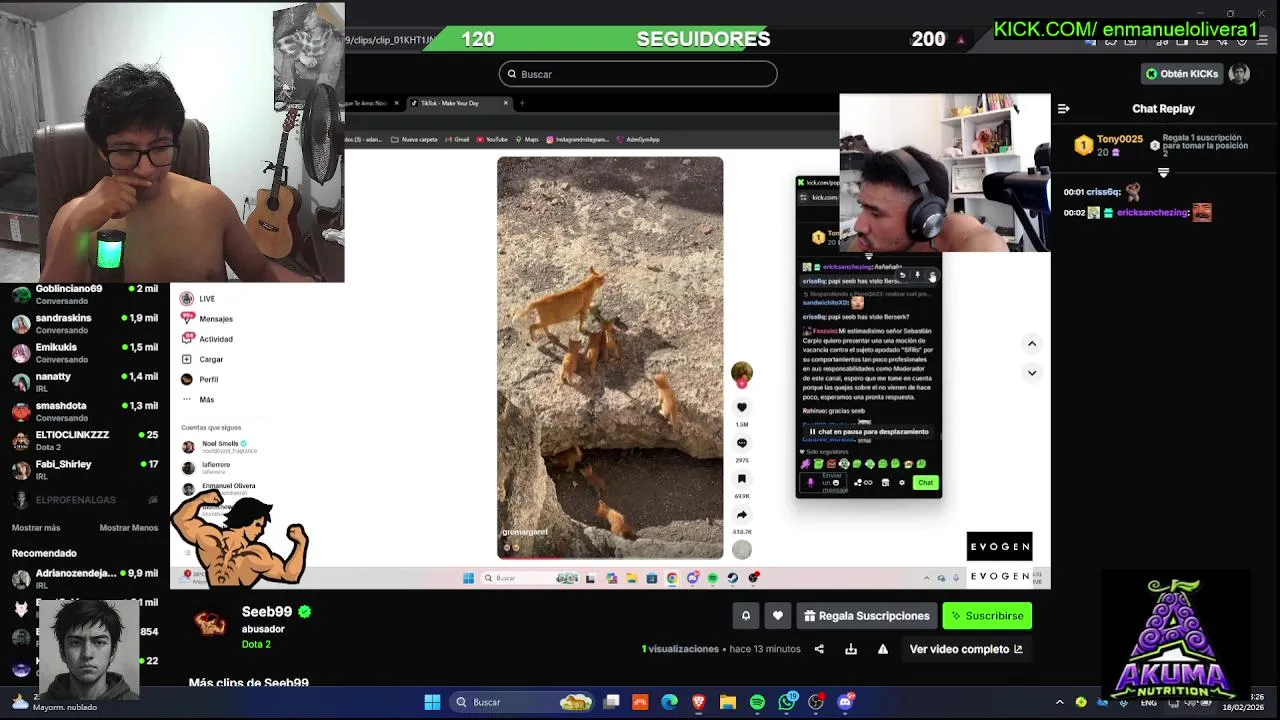Click Mostrar más in the sidebar
The height and width of the screenshot is (720, 1280).
point(36,528)
